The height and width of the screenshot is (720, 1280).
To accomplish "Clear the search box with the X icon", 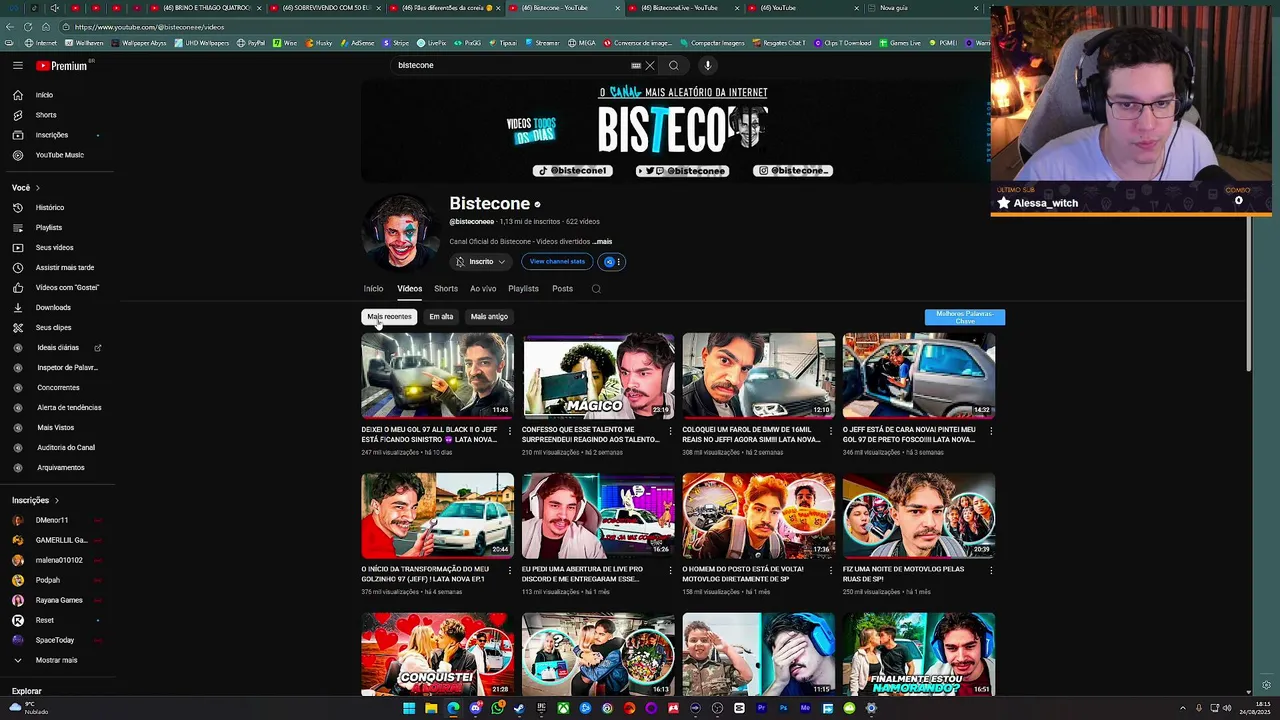I will coord(650,65).
